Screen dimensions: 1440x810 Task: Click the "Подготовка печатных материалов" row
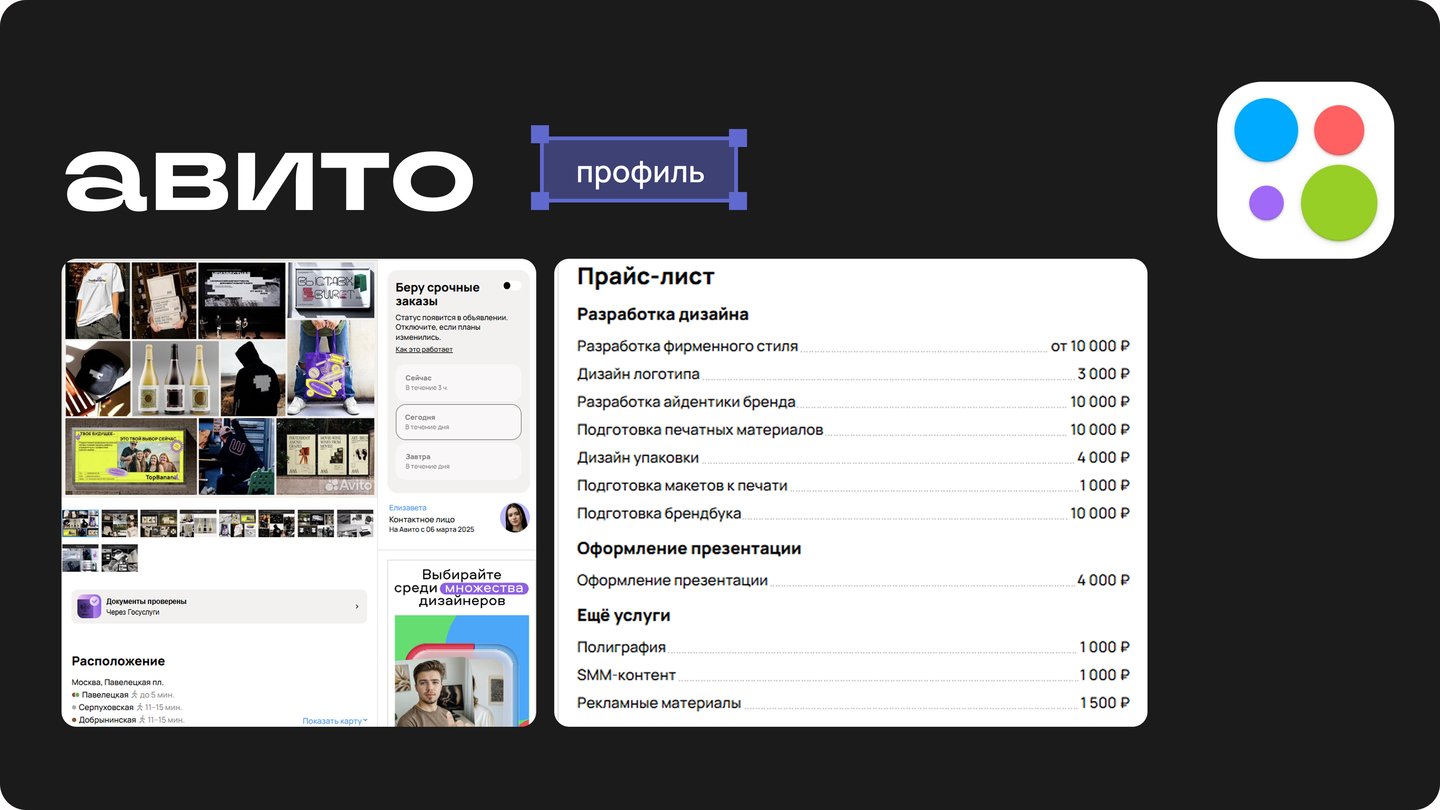click(x=854, y=430)
